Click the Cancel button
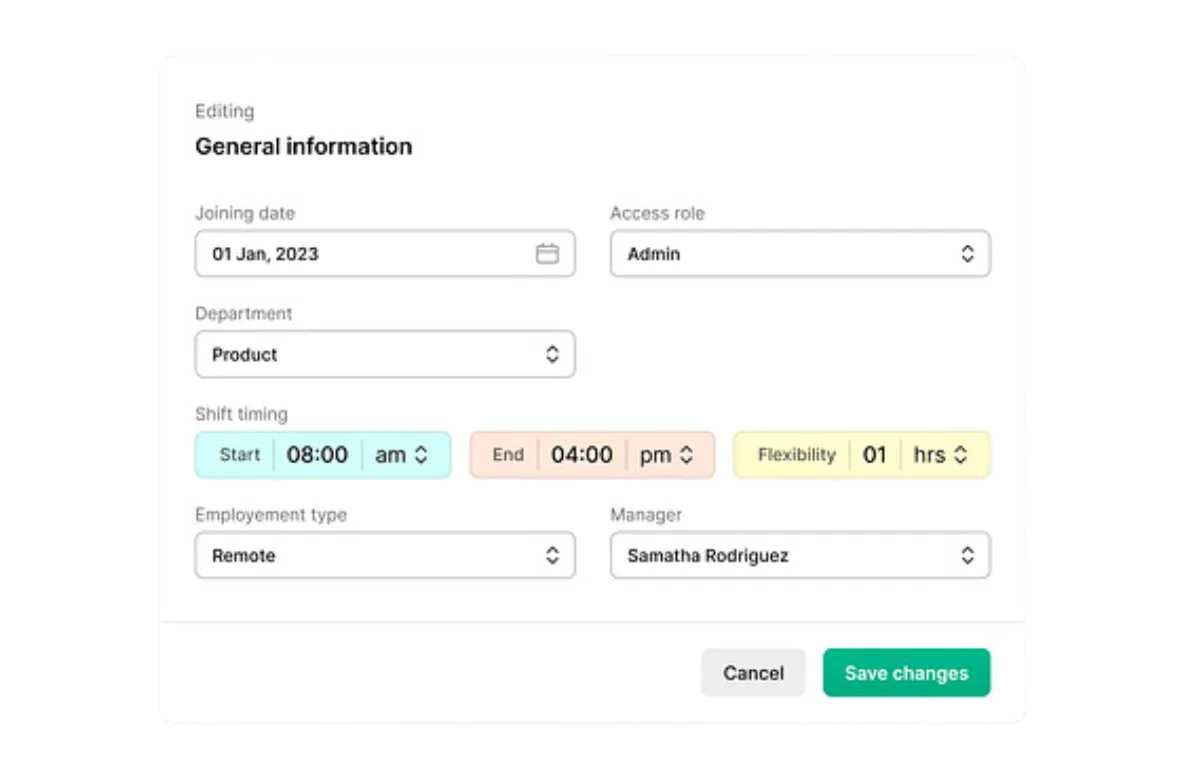This screenshot has width=1200, height=780. click(x=753, y=673)
